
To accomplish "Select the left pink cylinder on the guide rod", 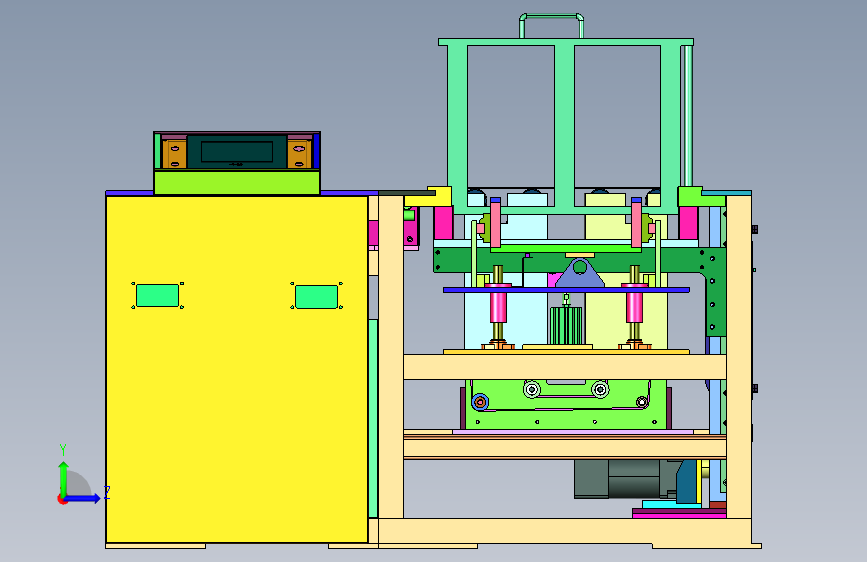I will pyautogui.click(x=498, y=306).
